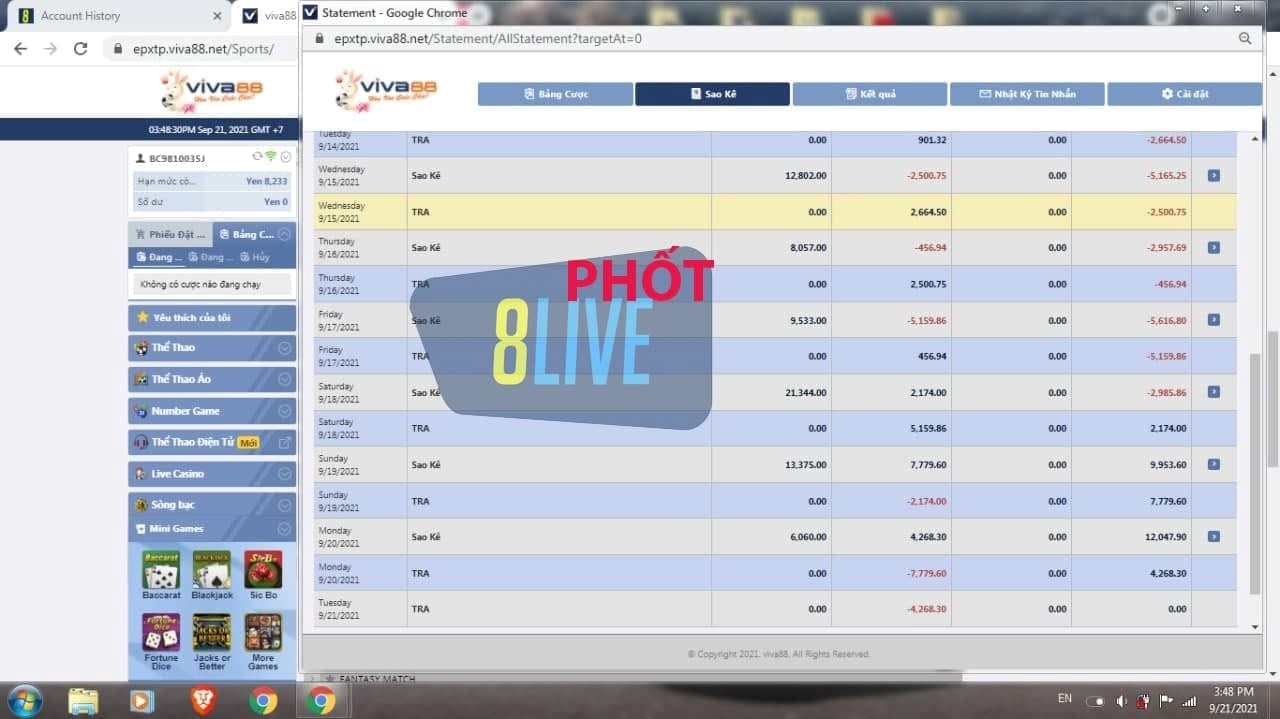Click the zoom magnifier in address bar
Screen dimensions: 1280x719
[1245, 38]
